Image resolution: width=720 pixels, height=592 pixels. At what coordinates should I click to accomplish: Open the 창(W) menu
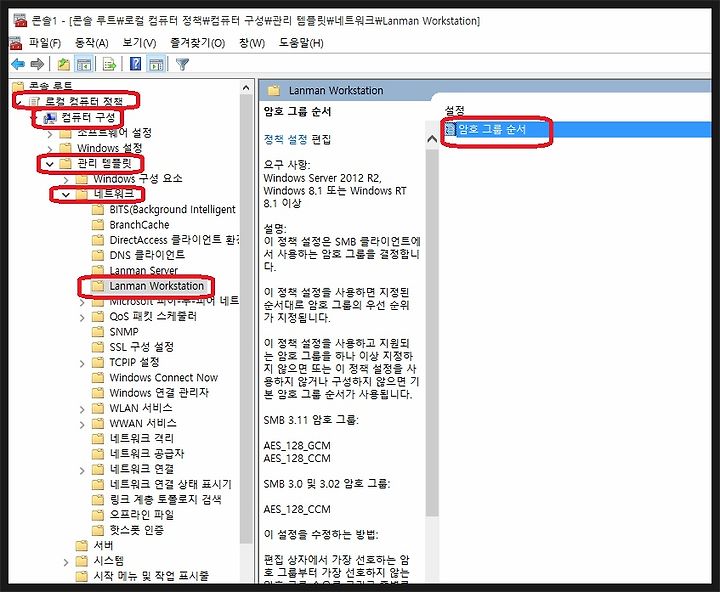tap(252, 43)
